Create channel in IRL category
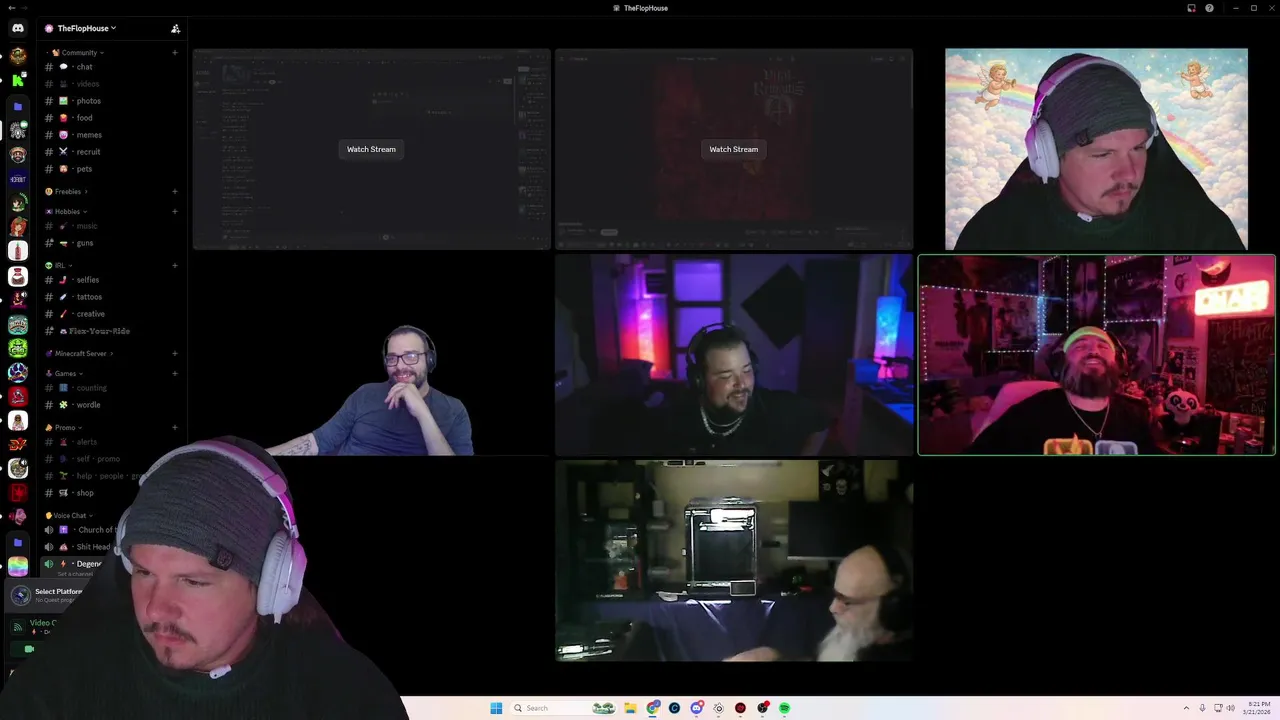This screenshot has height=720, width=1280. click(175, 265)
